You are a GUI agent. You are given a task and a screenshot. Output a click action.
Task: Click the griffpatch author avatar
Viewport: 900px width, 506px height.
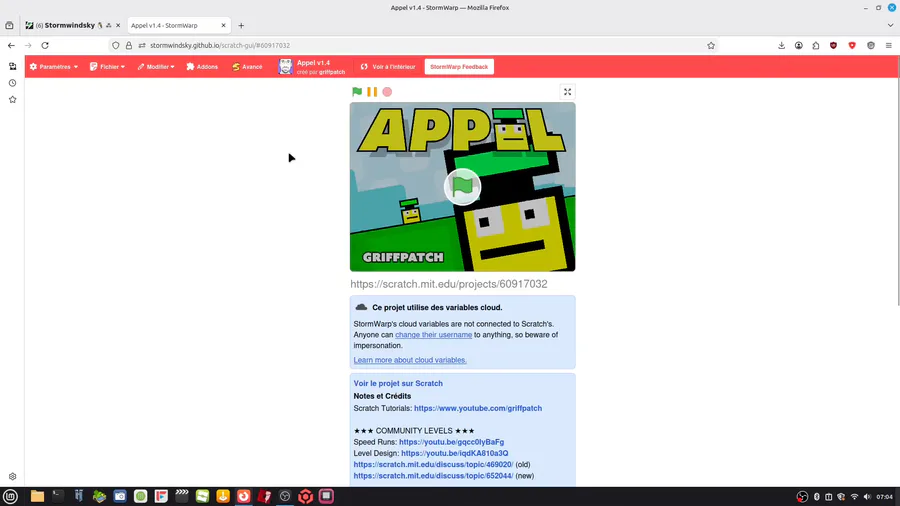pos(285,67)
